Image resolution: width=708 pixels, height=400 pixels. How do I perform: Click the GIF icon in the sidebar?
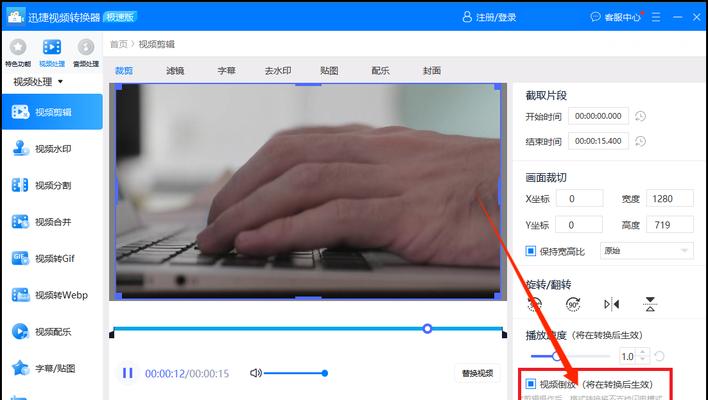click(20, 258)
